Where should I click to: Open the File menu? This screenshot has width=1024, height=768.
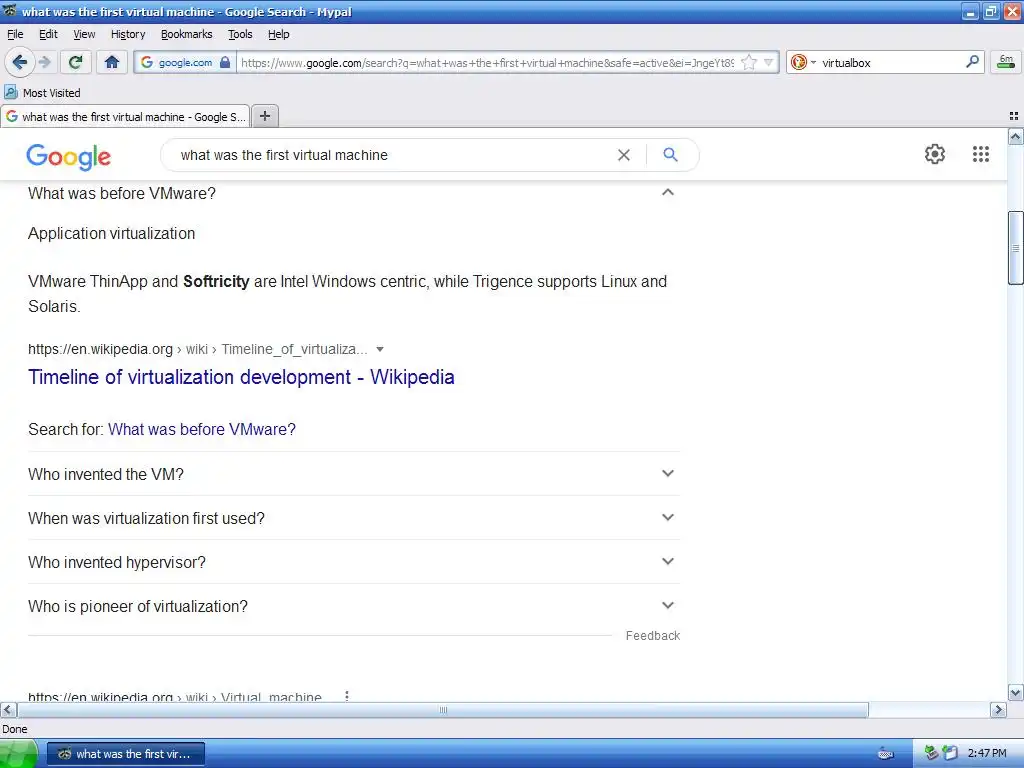(x=15, y=34)
